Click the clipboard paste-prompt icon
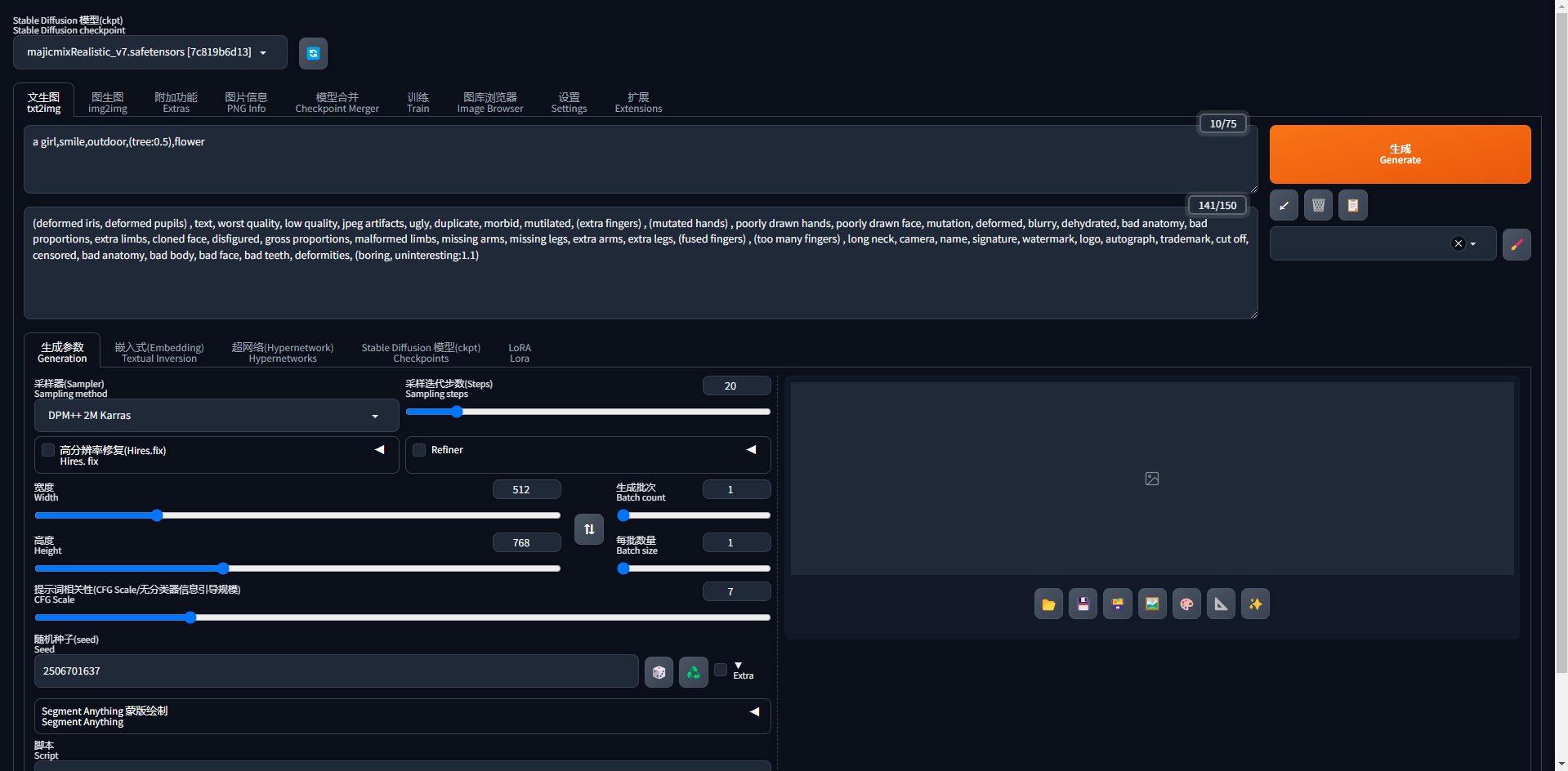This screenshot has height=771, width=1568. pyautogui.click(x=1353, y=205)
